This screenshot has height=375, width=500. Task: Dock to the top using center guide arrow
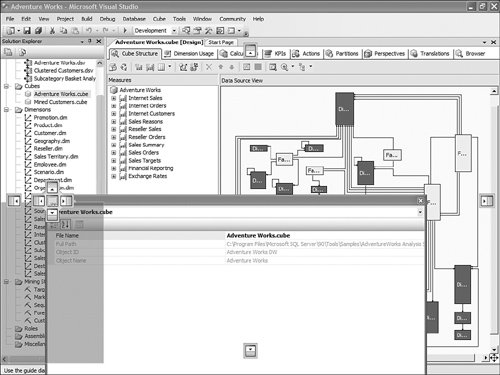point(52,188)
